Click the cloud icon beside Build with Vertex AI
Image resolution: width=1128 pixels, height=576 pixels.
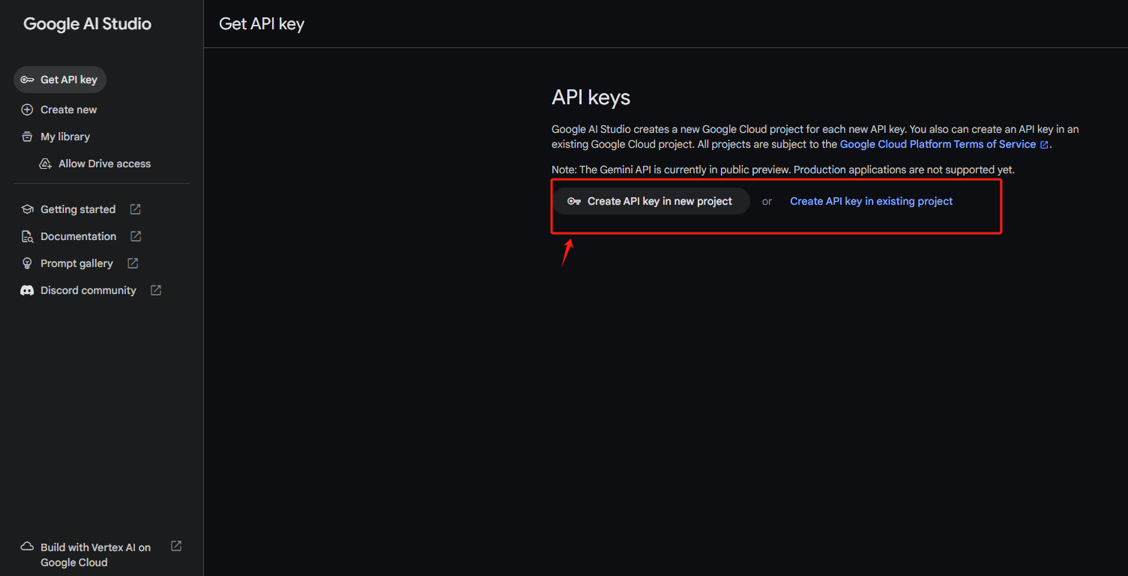pyautogui.click(x=27, y=547)
